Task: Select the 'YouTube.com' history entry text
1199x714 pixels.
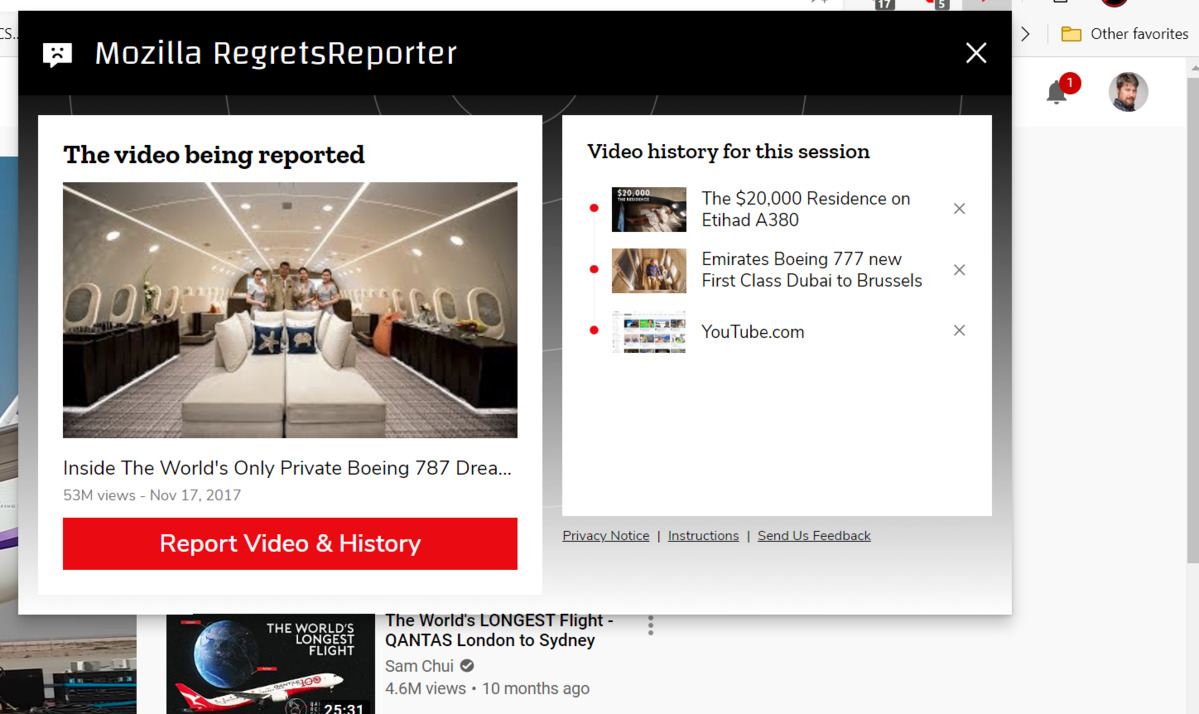Action: click(x=752, y=332)
